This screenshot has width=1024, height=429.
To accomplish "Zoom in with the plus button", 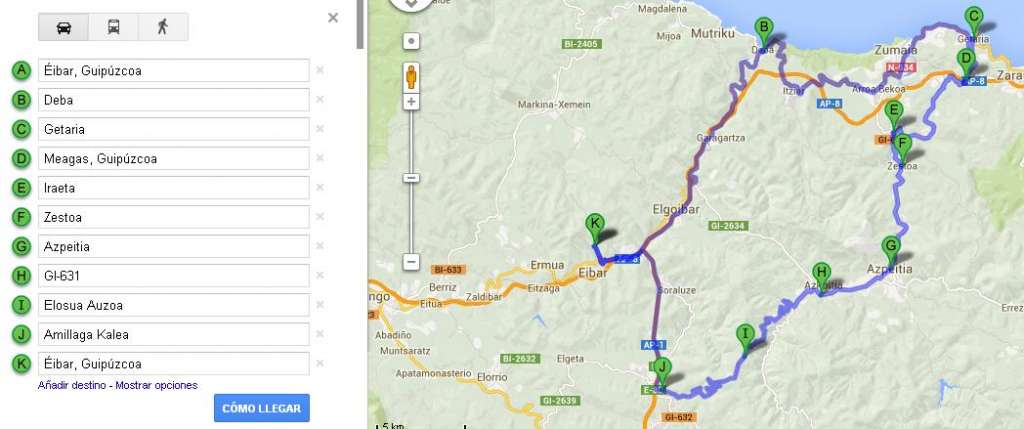I will pos(411,102).
